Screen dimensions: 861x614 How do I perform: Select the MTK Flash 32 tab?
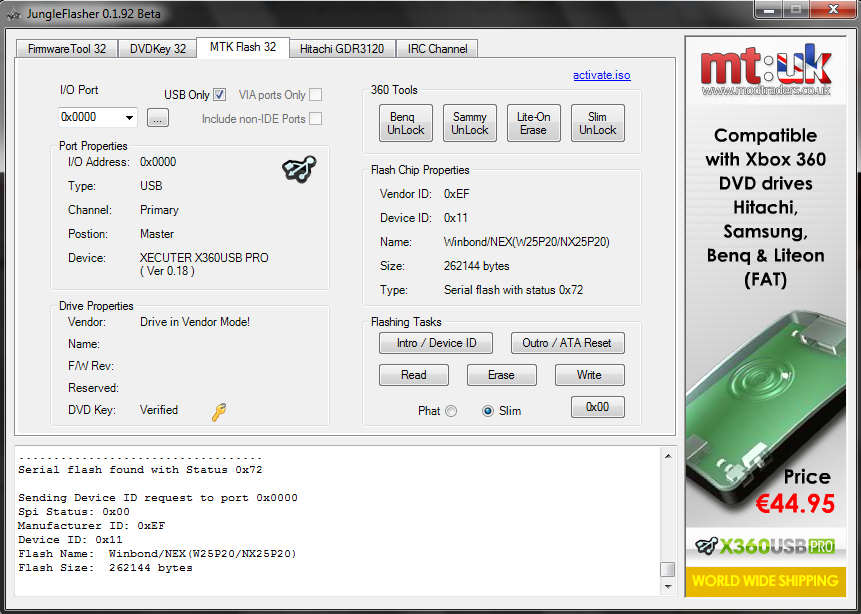pos(243,47)
